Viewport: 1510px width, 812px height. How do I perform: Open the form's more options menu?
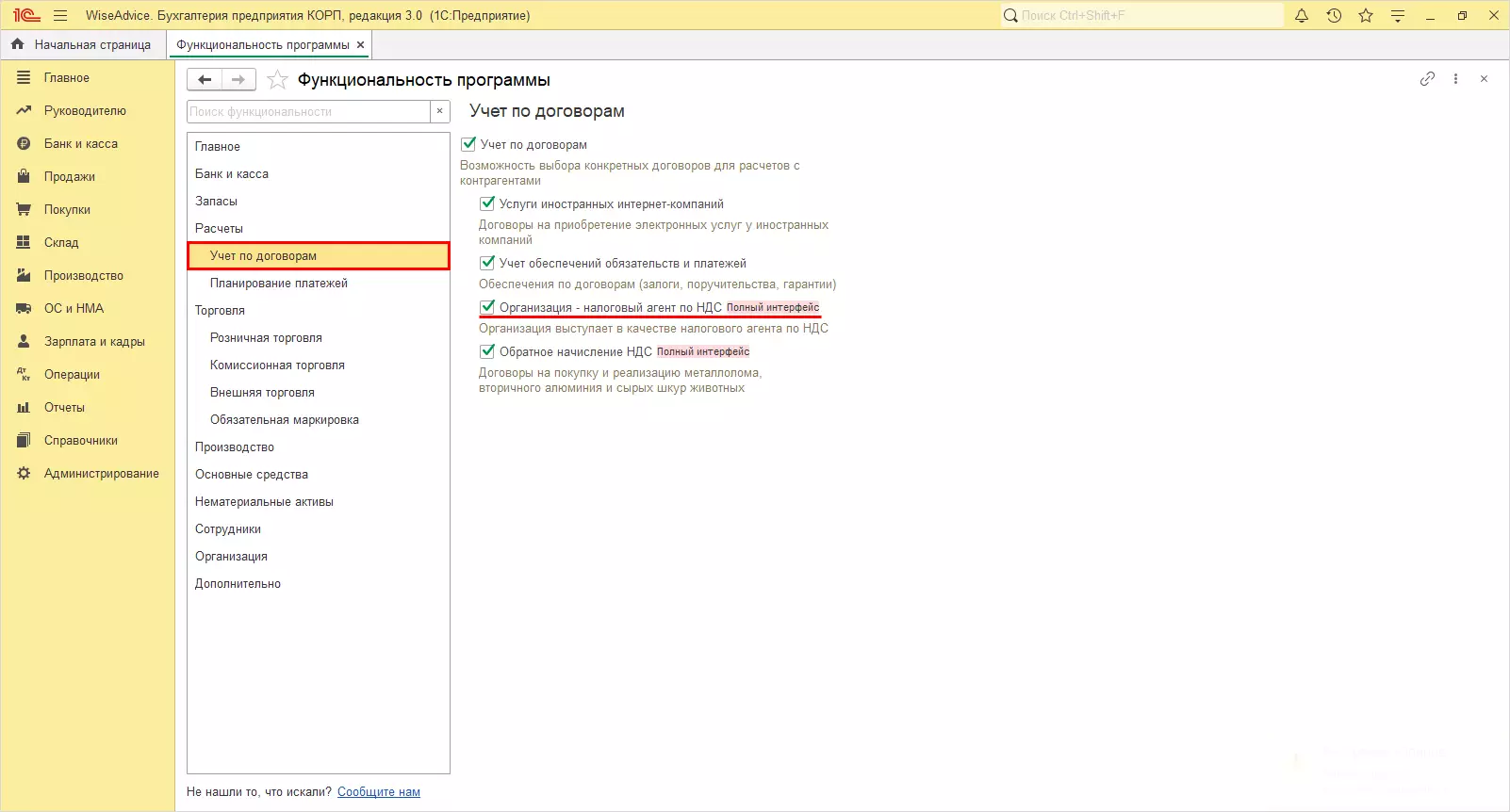1455,79
